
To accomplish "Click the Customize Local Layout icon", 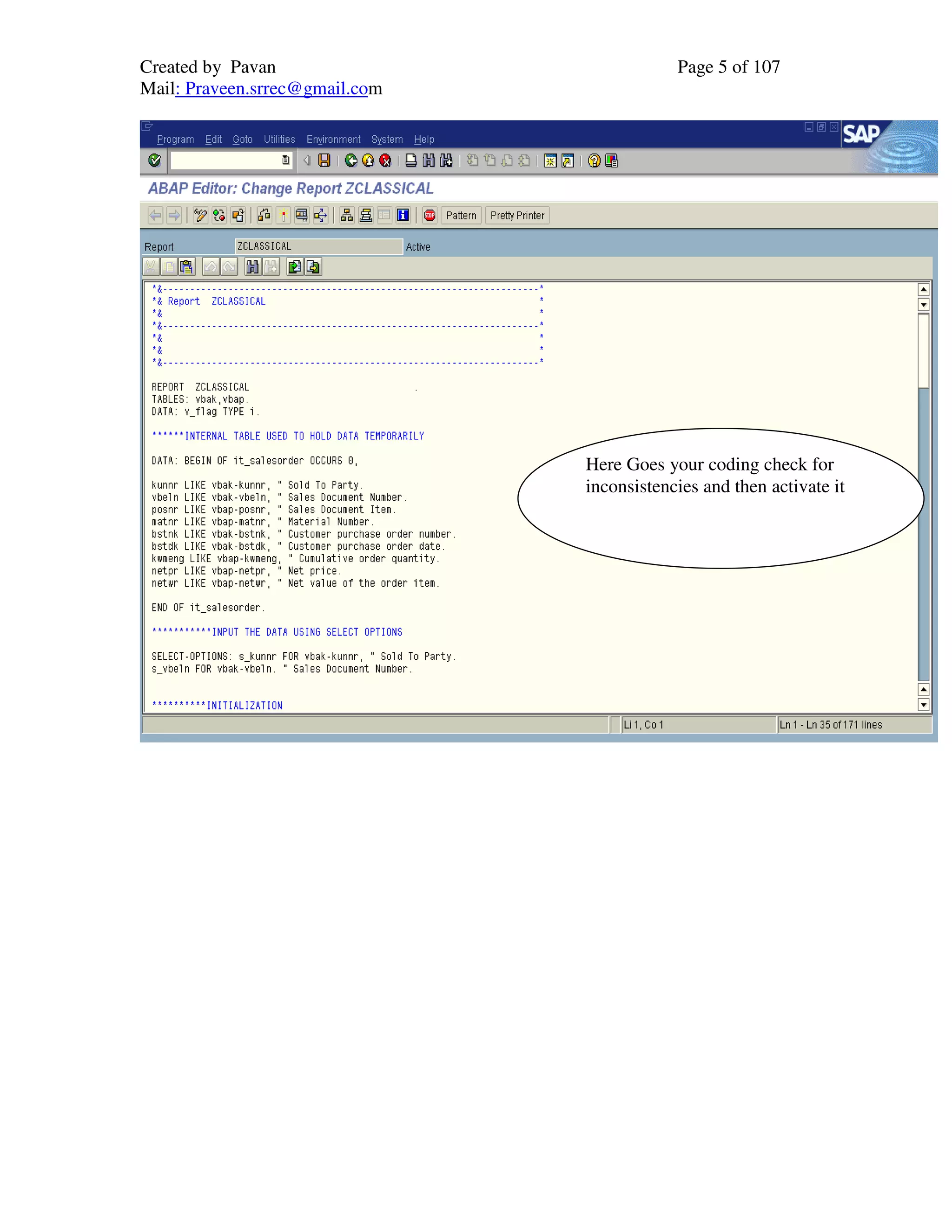I will click(x=611, y=161).
